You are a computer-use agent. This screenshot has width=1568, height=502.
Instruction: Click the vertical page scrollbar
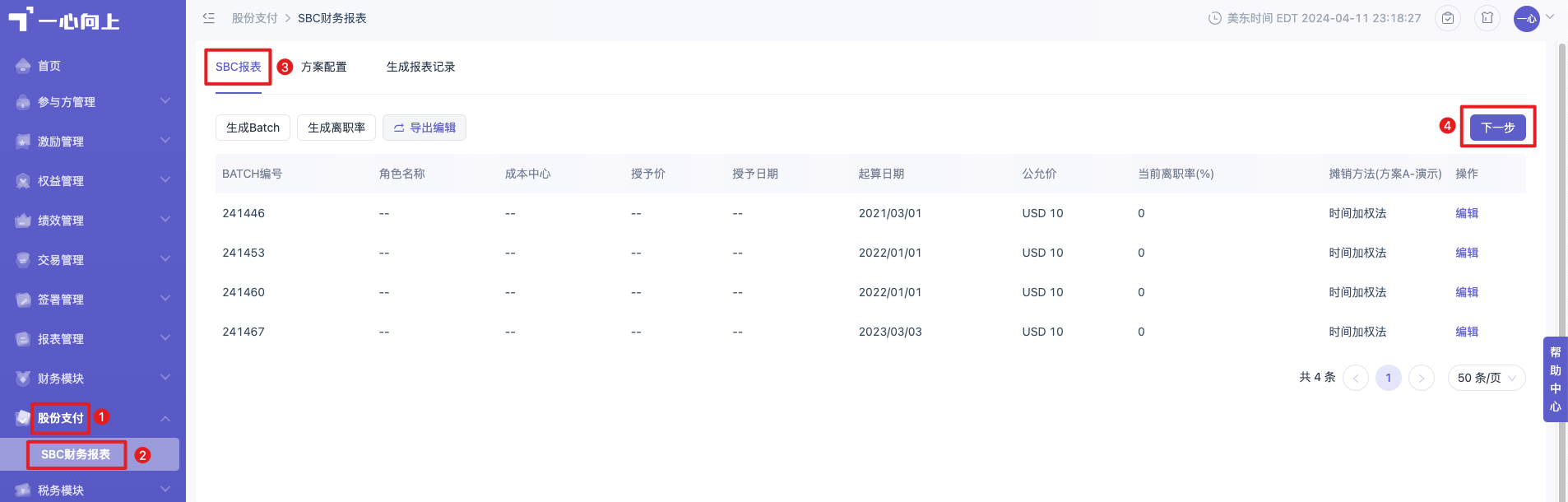1561,271
